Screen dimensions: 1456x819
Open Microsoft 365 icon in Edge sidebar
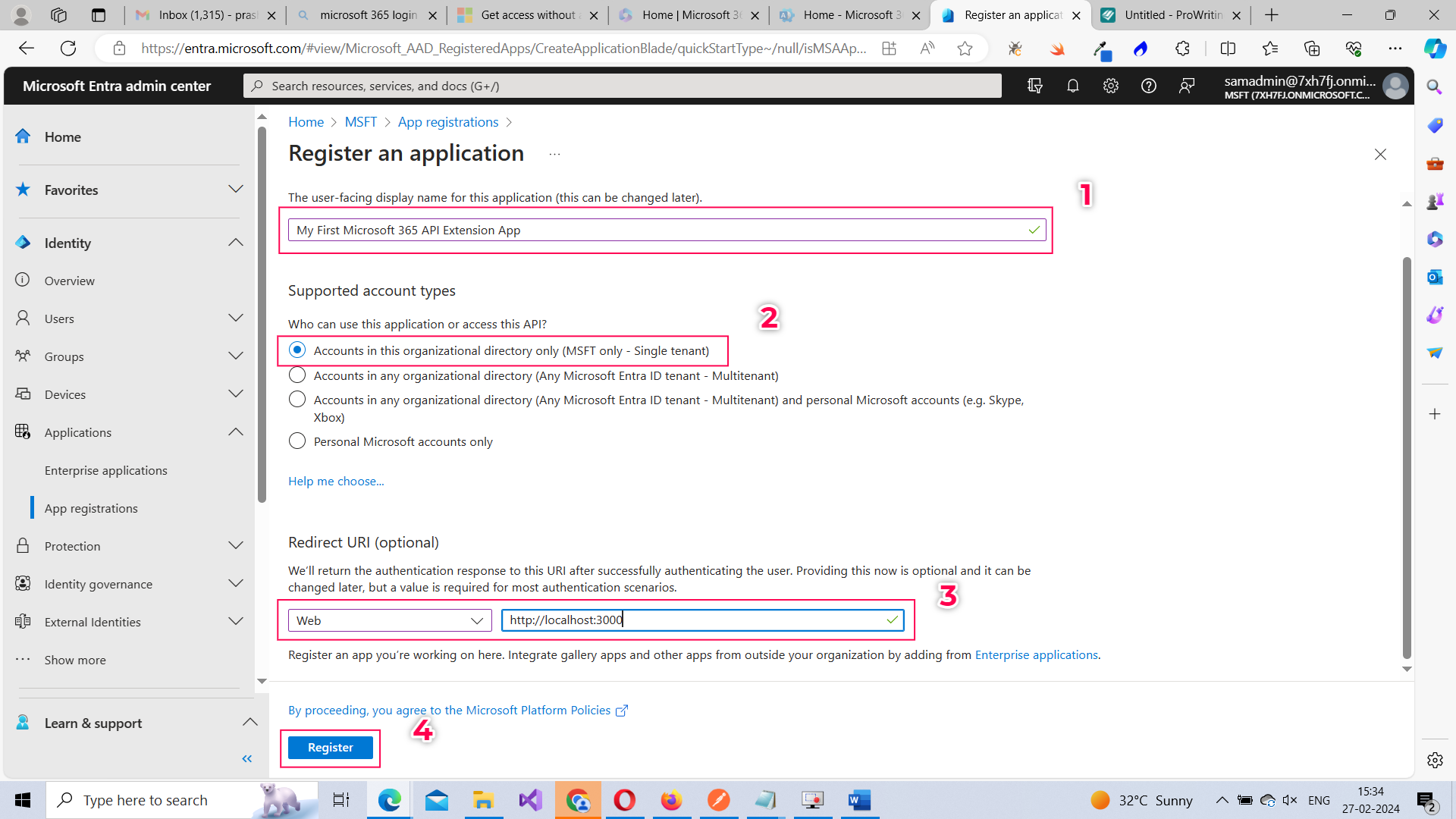(1435, 240)
